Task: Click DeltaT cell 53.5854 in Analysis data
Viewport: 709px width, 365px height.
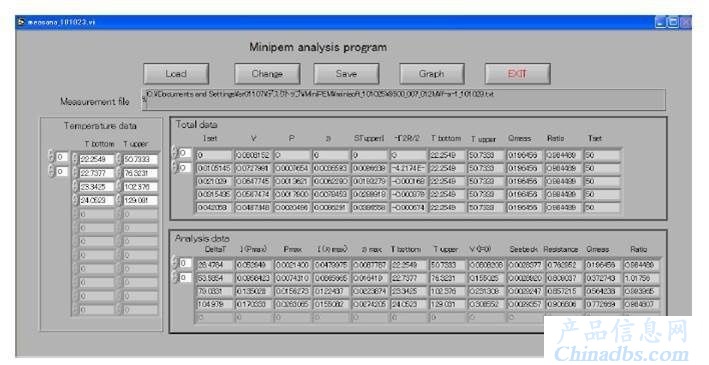Action: [215, 278]
